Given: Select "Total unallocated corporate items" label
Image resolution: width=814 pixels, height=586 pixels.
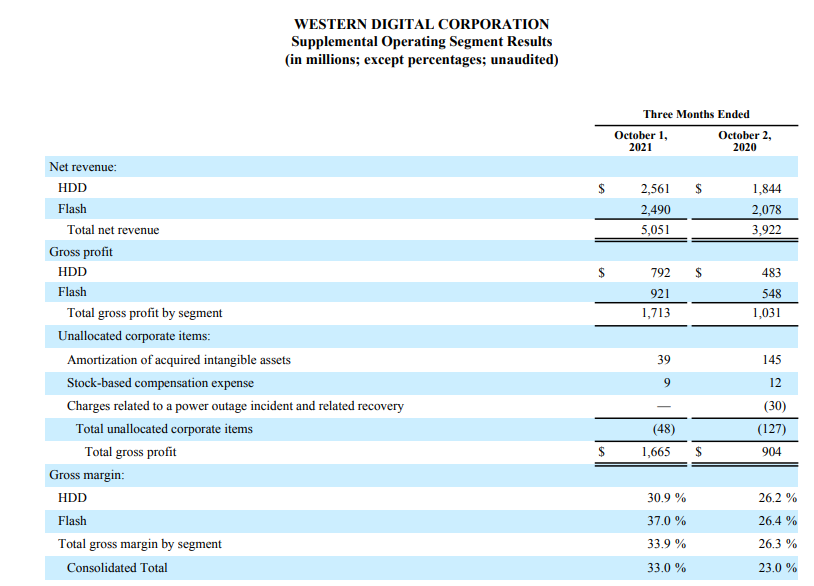Looking at the screenshot, I should pos(164,429).
